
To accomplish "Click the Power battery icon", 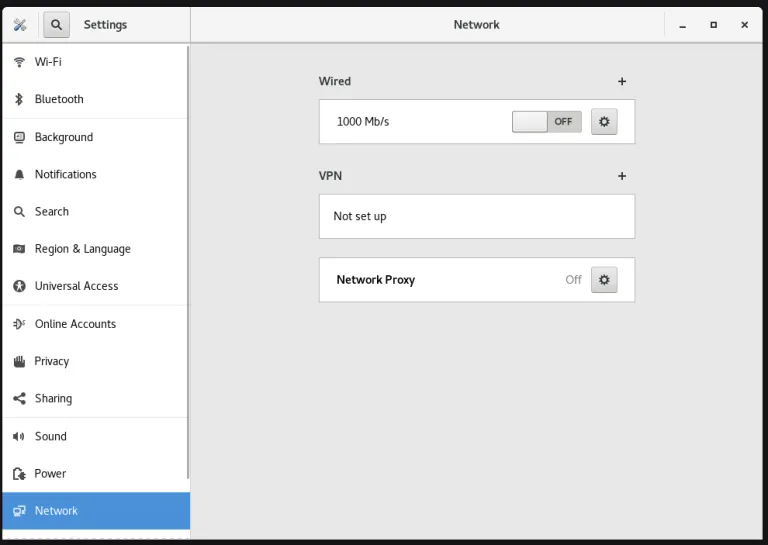I will tap(19, 474).
